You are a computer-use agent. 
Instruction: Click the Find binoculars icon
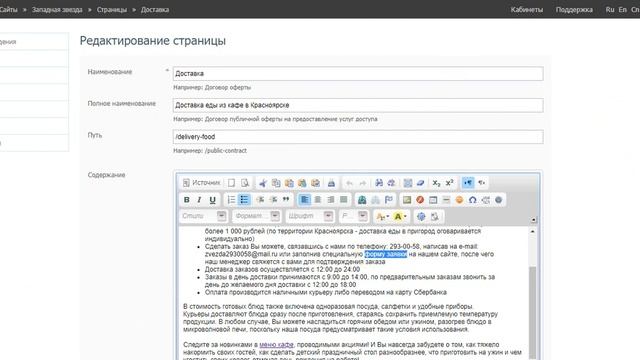(x=379, y=183)
